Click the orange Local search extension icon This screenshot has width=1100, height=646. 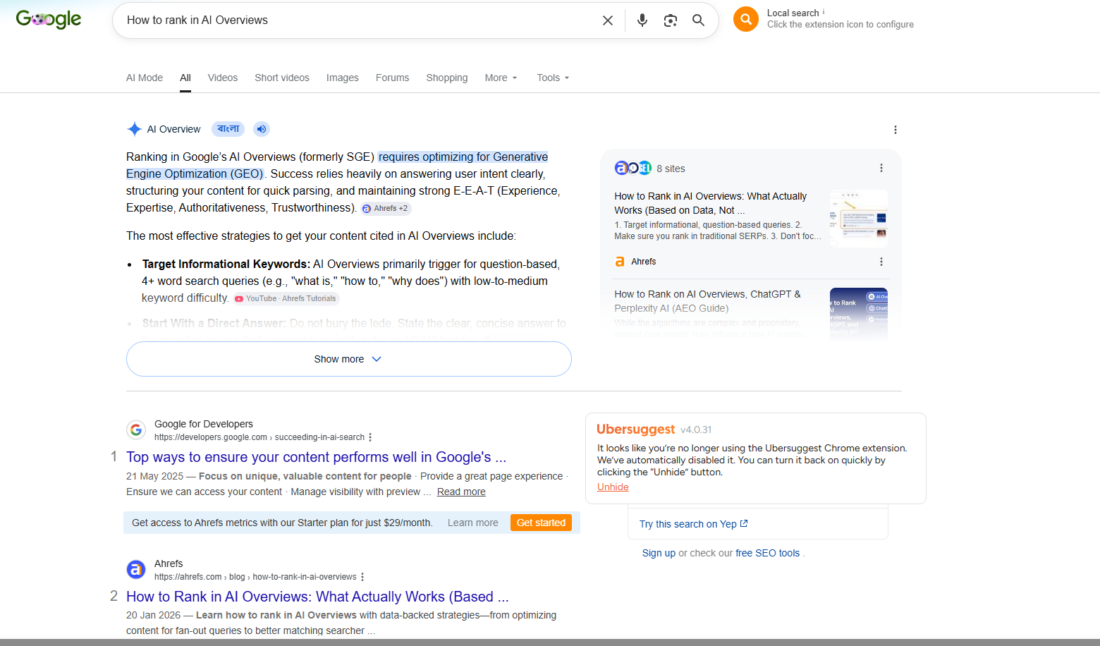746,19
